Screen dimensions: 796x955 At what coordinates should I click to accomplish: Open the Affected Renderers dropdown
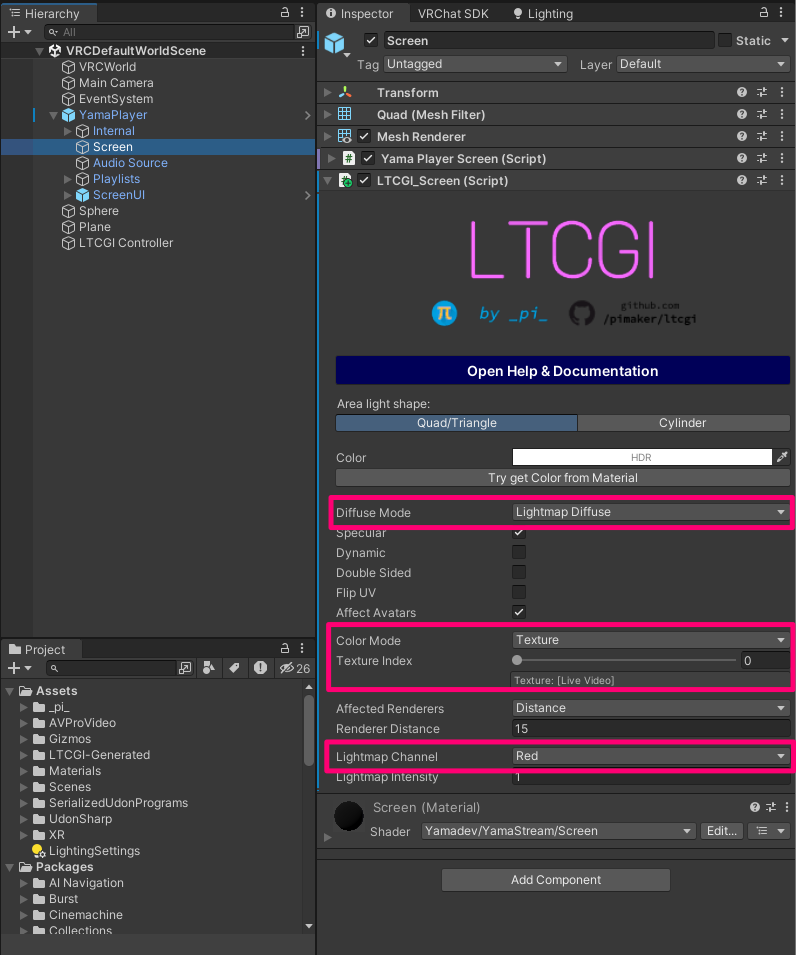(x=650, y=708)
